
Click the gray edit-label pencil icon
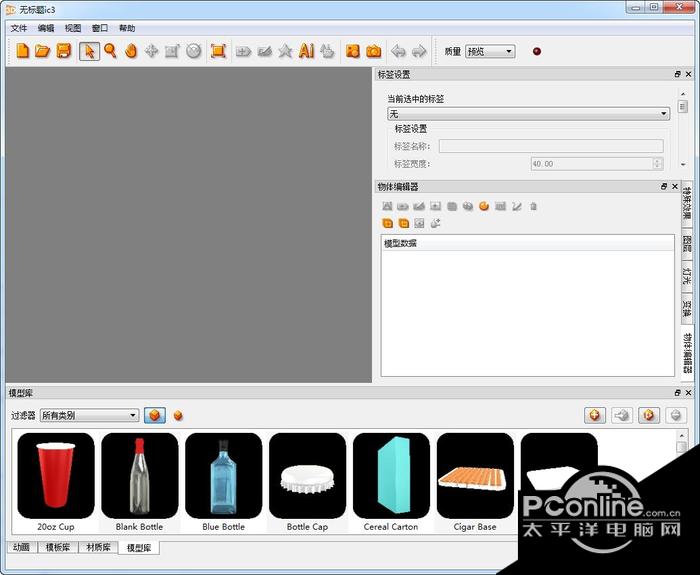[265, 51]
